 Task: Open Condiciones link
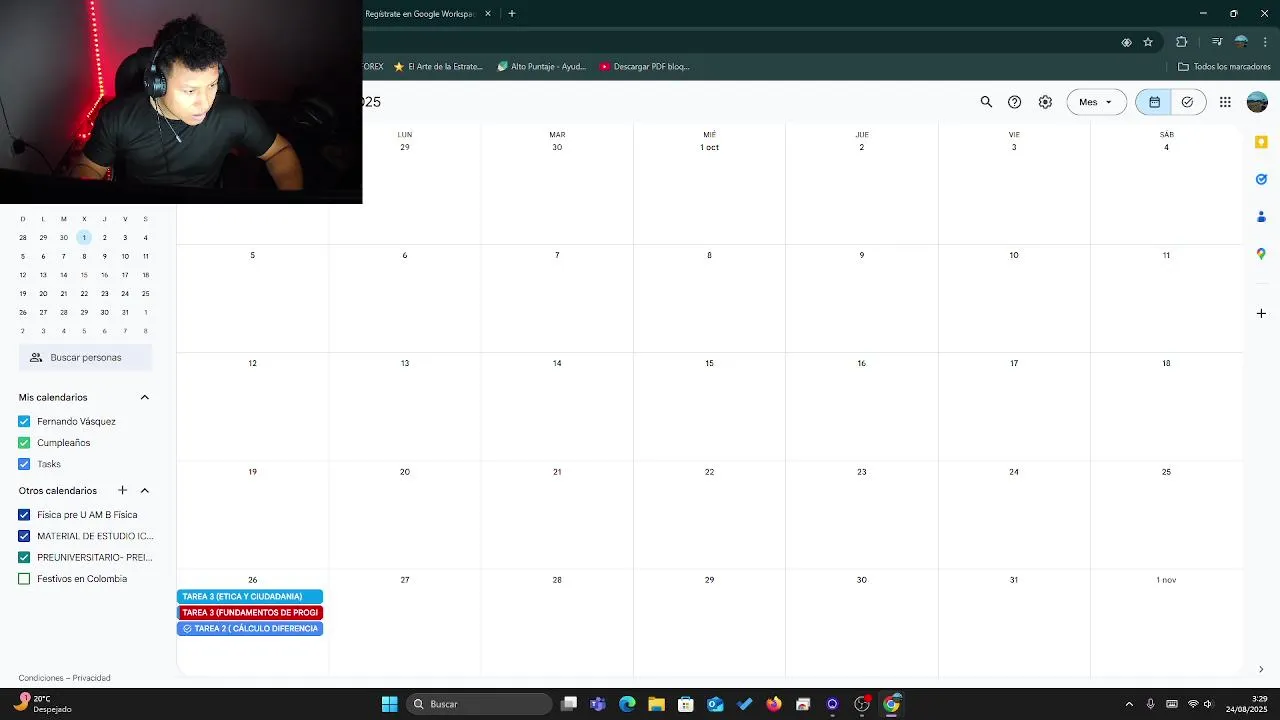(40, 678)
